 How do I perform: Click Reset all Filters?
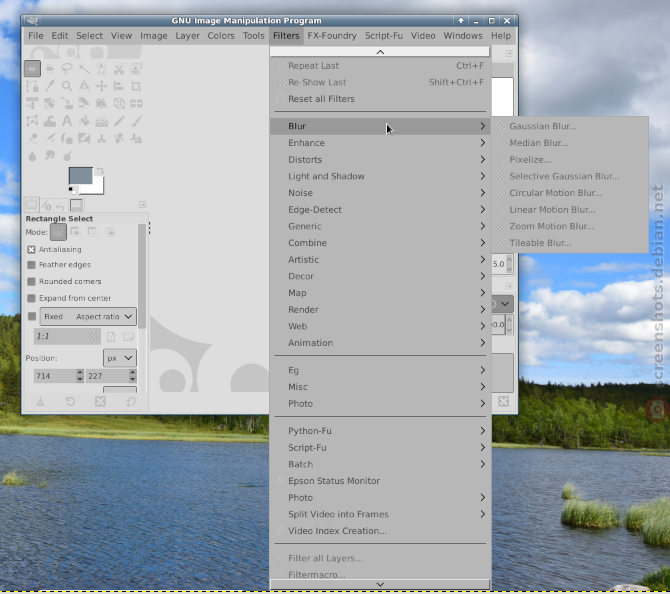click(x=380, y=99)
